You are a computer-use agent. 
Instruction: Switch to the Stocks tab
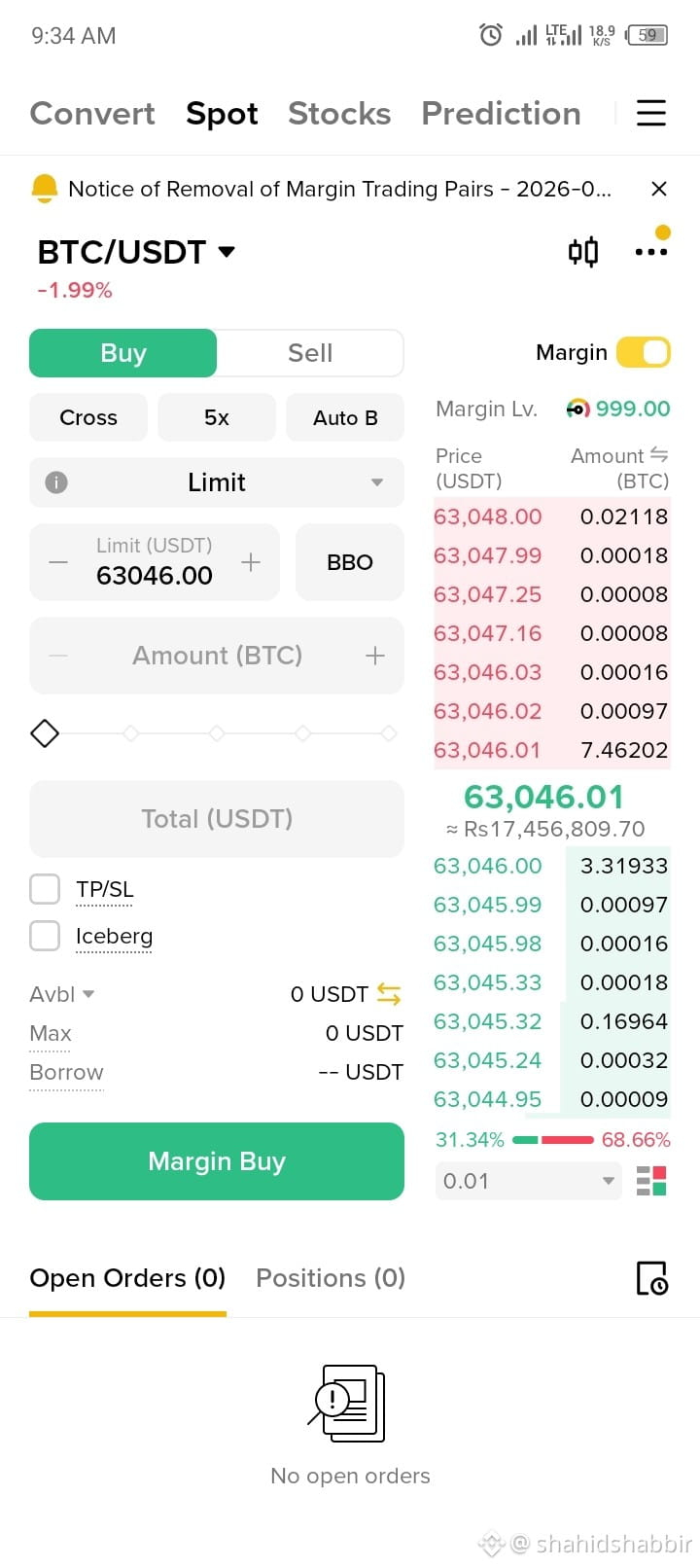339,114
